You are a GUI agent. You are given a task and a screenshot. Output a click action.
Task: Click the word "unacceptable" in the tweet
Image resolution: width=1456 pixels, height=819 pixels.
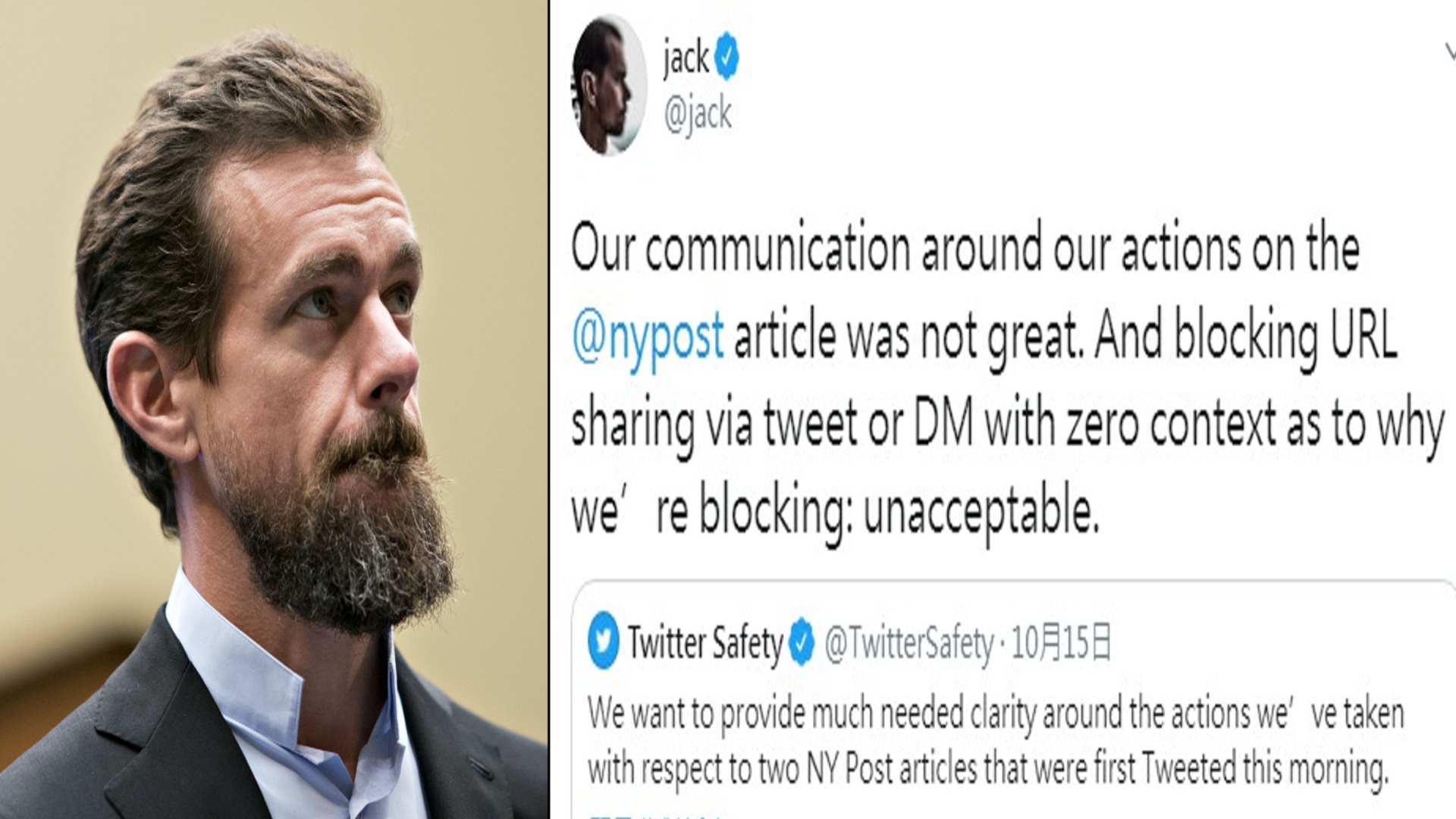(981, 513)
